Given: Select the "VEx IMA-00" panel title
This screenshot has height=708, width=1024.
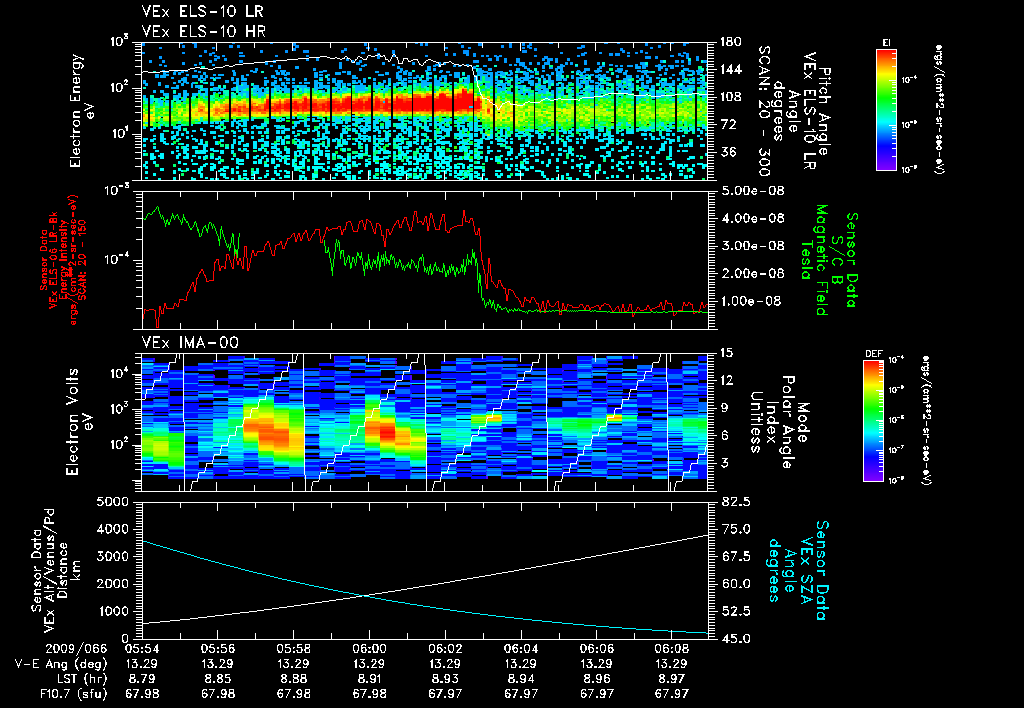Looking at the screenshot, I should [190, 342].
